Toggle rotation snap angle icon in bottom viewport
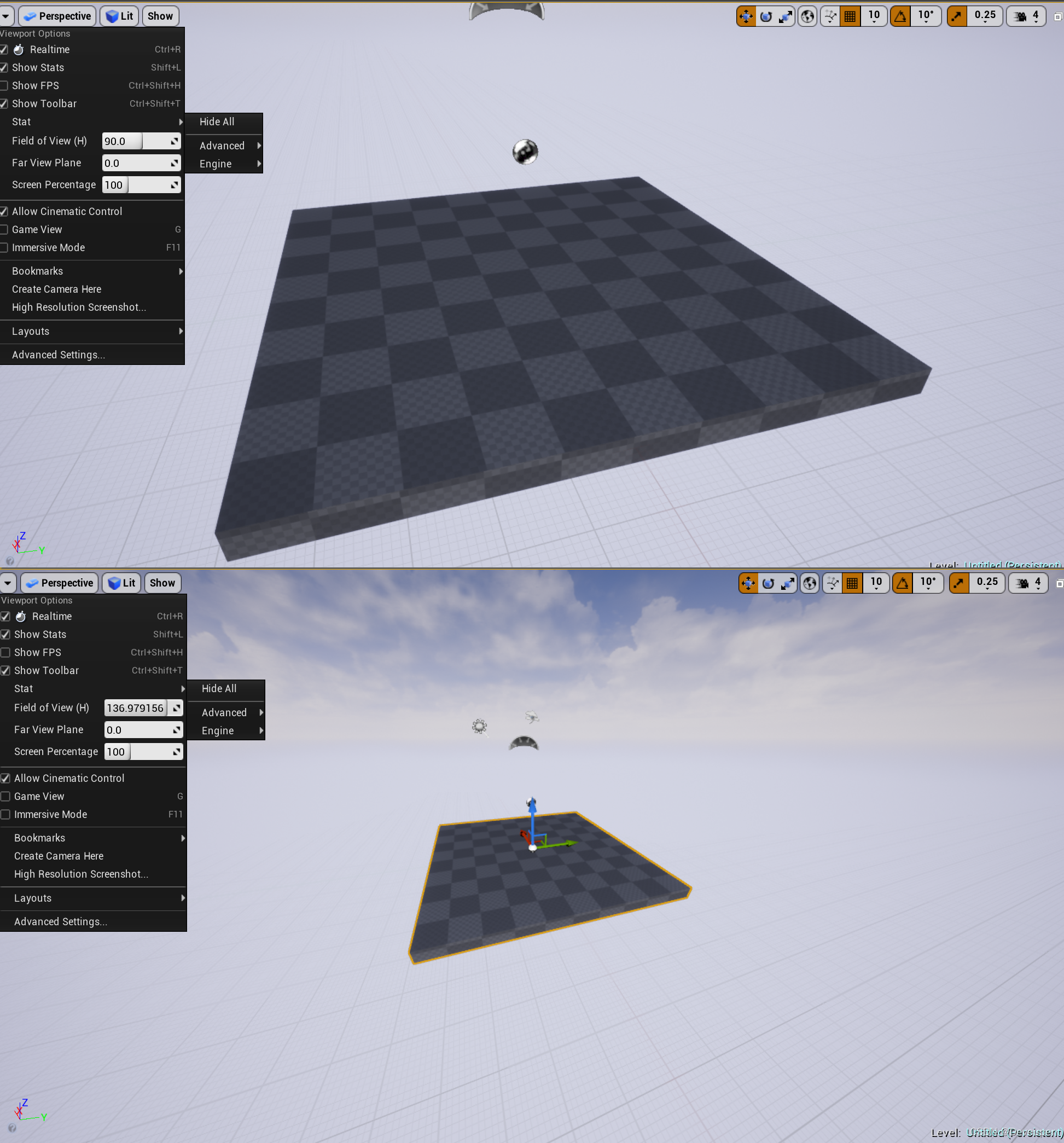The image size is (1064, 1143). pyautogui.click(x=903, y=583)
